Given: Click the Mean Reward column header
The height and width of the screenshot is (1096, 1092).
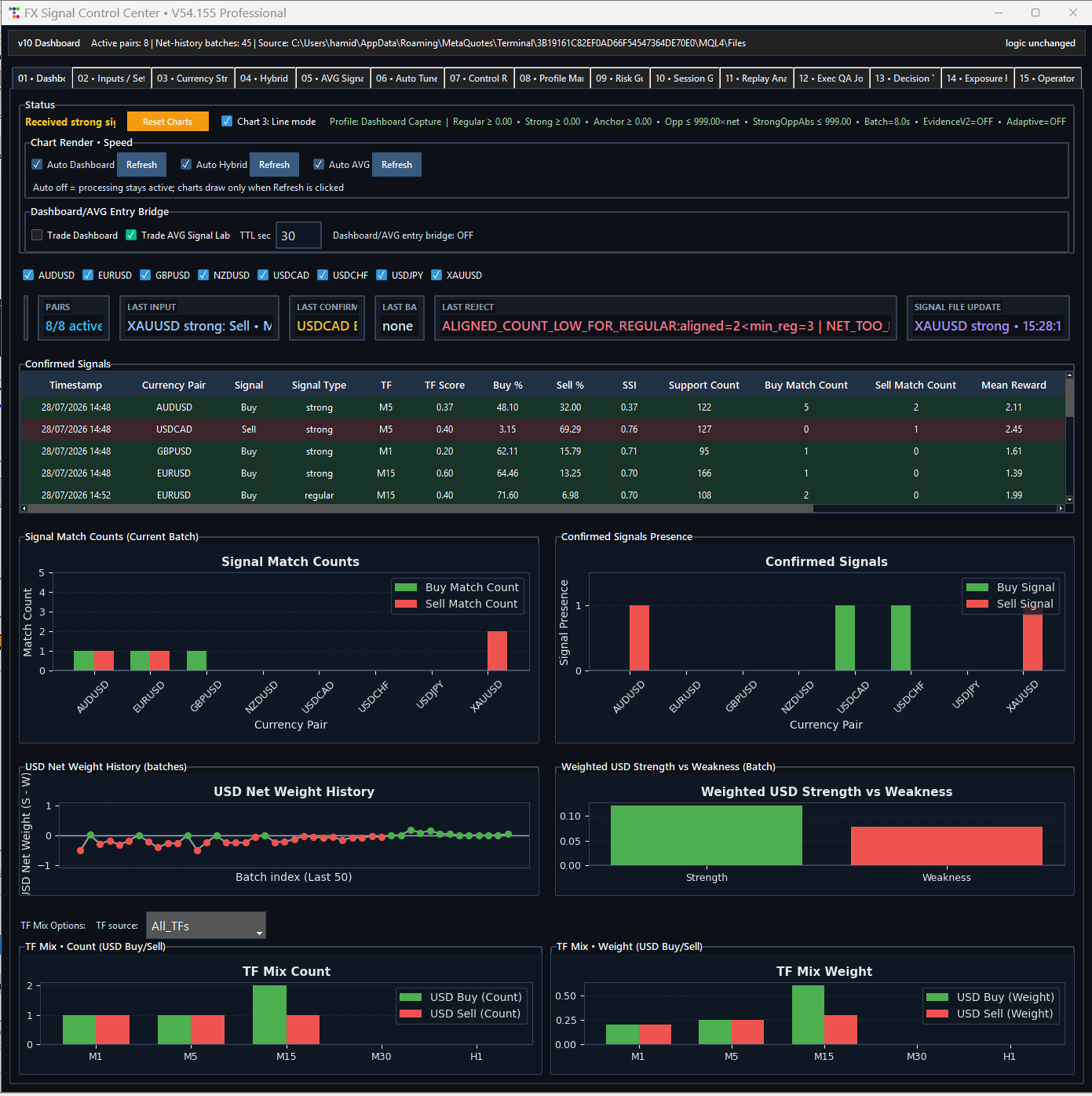Looking at the screenshot, I should [x=1013, y=385].
